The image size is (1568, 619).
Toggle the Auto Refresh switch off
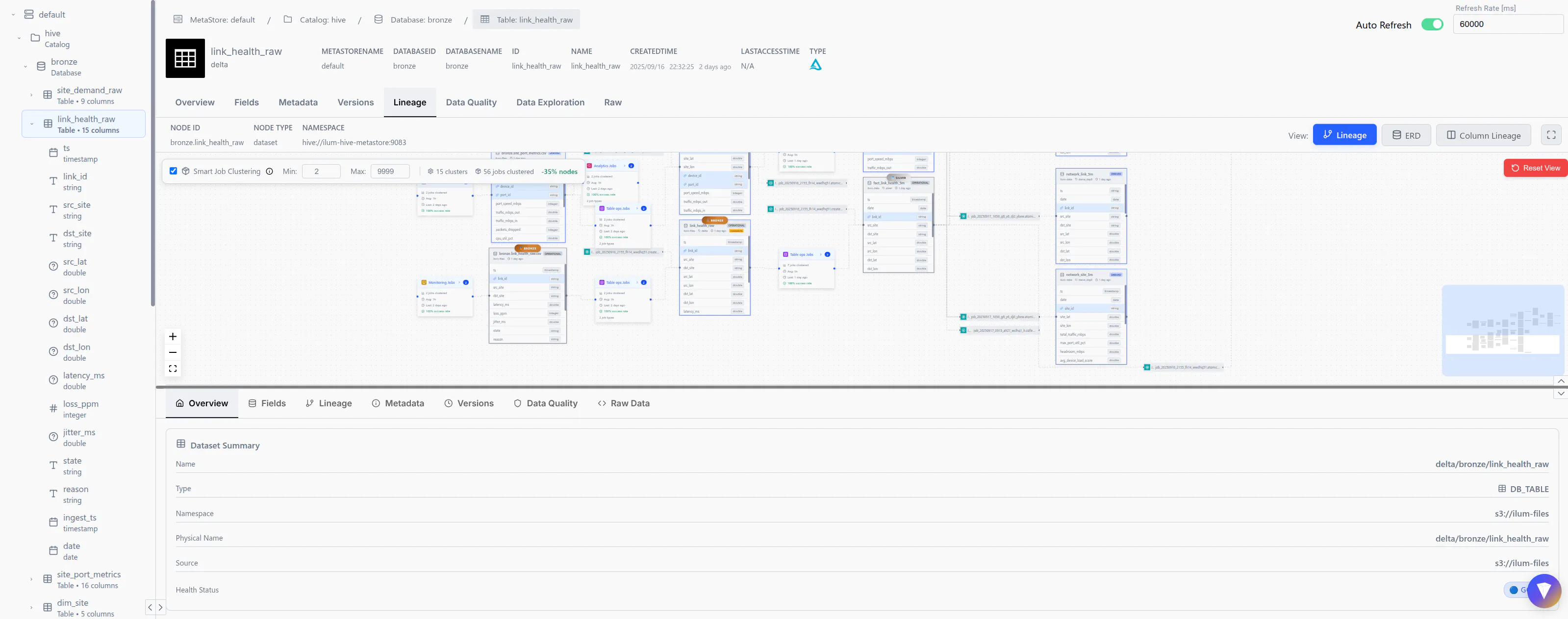pyautogui.click(x=1432, y=25)
